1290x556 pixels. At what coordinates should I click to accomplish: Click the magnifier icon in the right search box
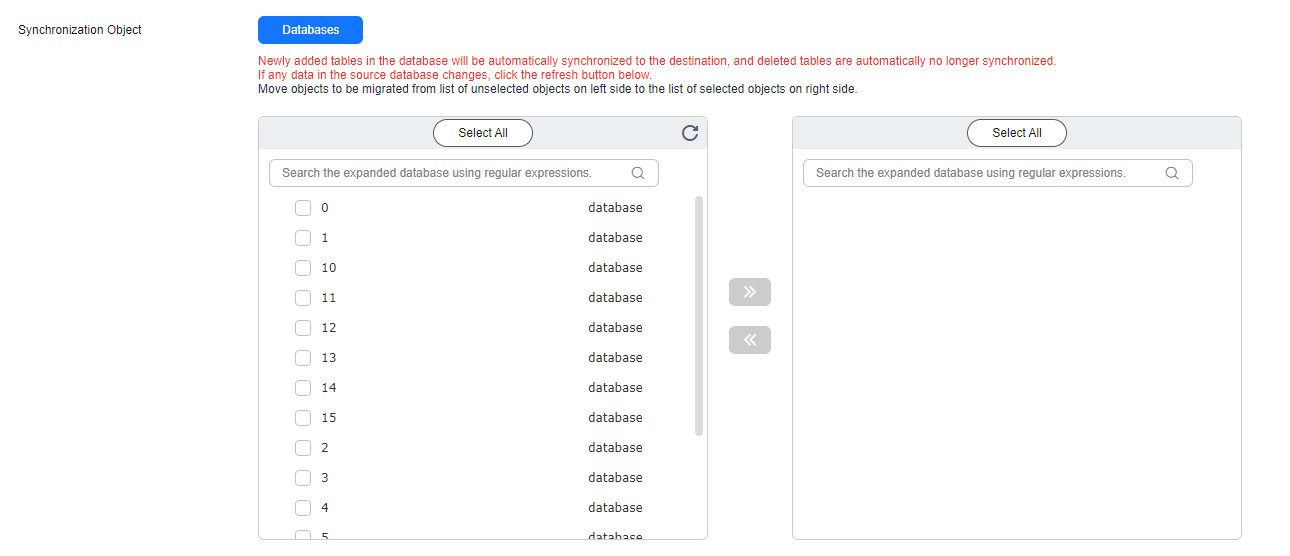click(x=1172, y=173)
